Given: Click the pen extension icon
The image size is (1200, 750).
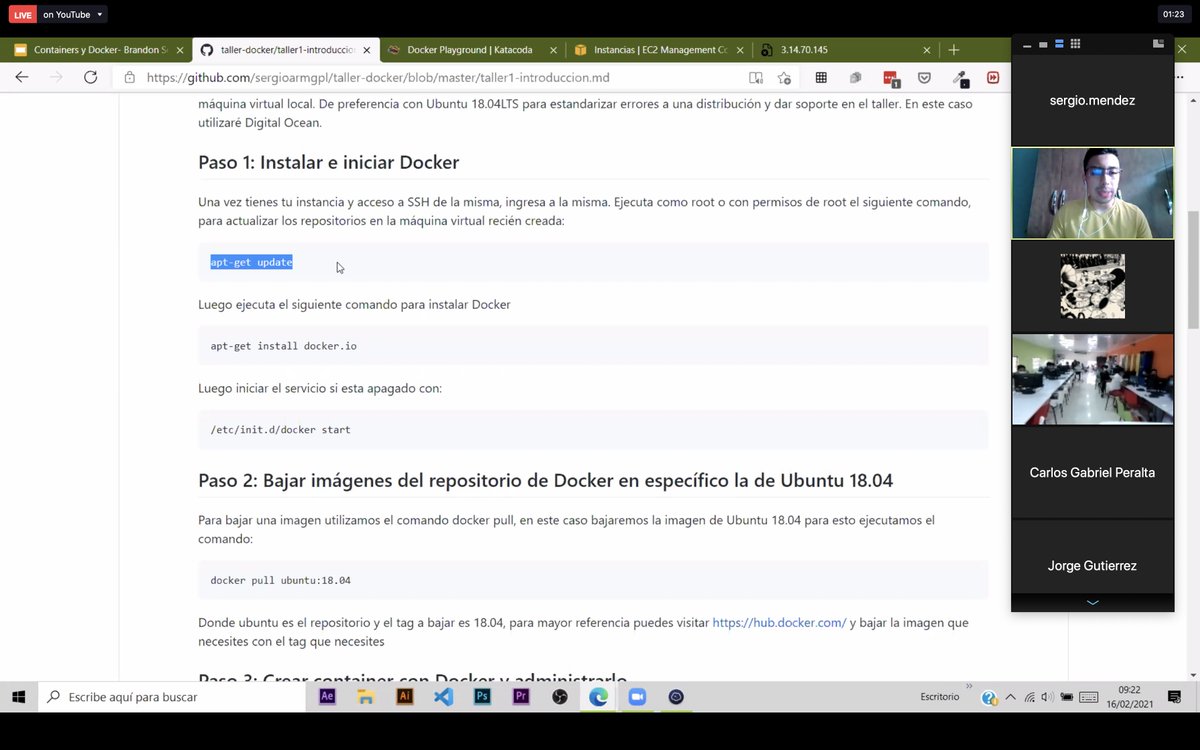Looking at the screenshot, I should (959, 78).
